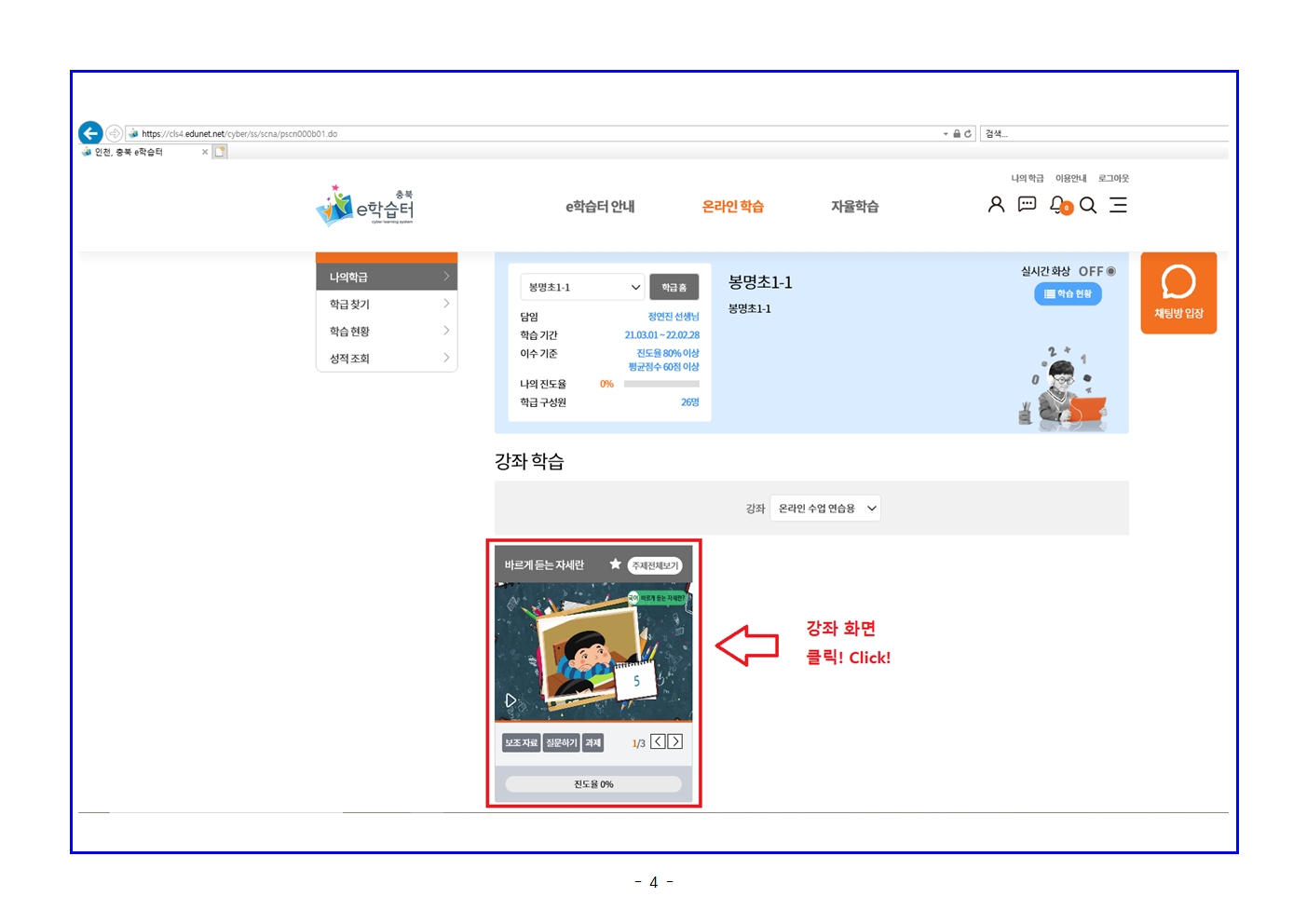The width and height of the screenshot is (1307, 924).
Task: Click the 보조 자료 button
Action: 521,742
